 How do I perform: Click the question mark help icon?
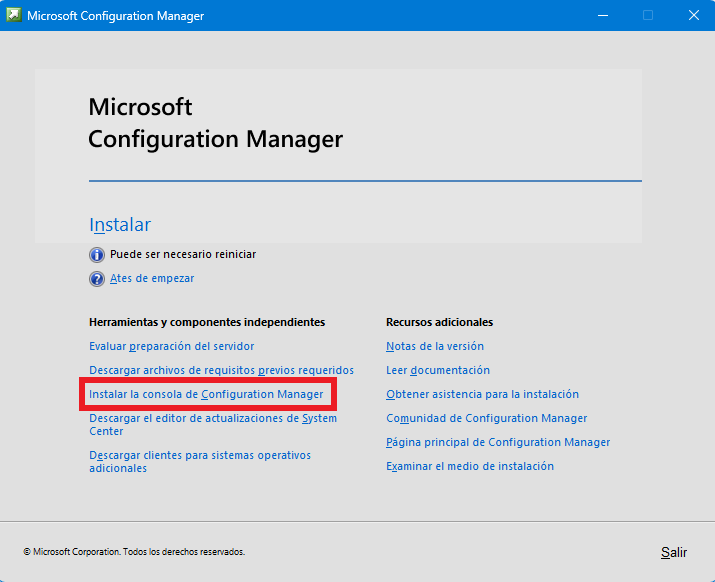tap(97, 279)
